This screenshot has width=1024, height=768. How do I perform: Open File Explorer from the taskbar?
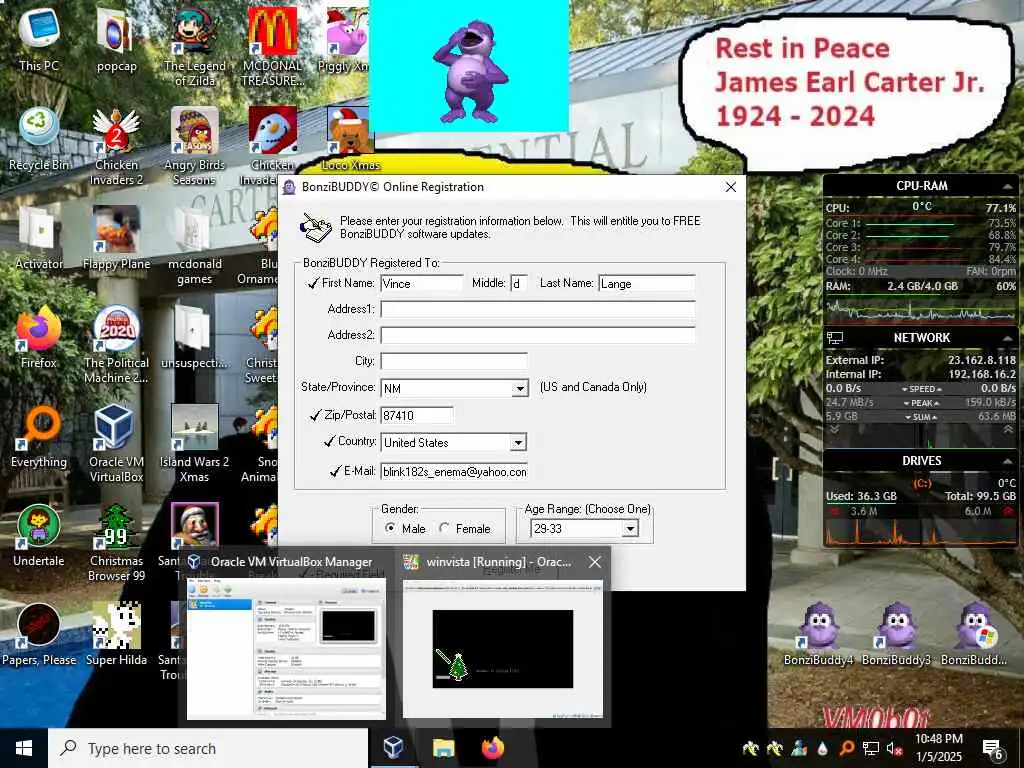(443, 748)
